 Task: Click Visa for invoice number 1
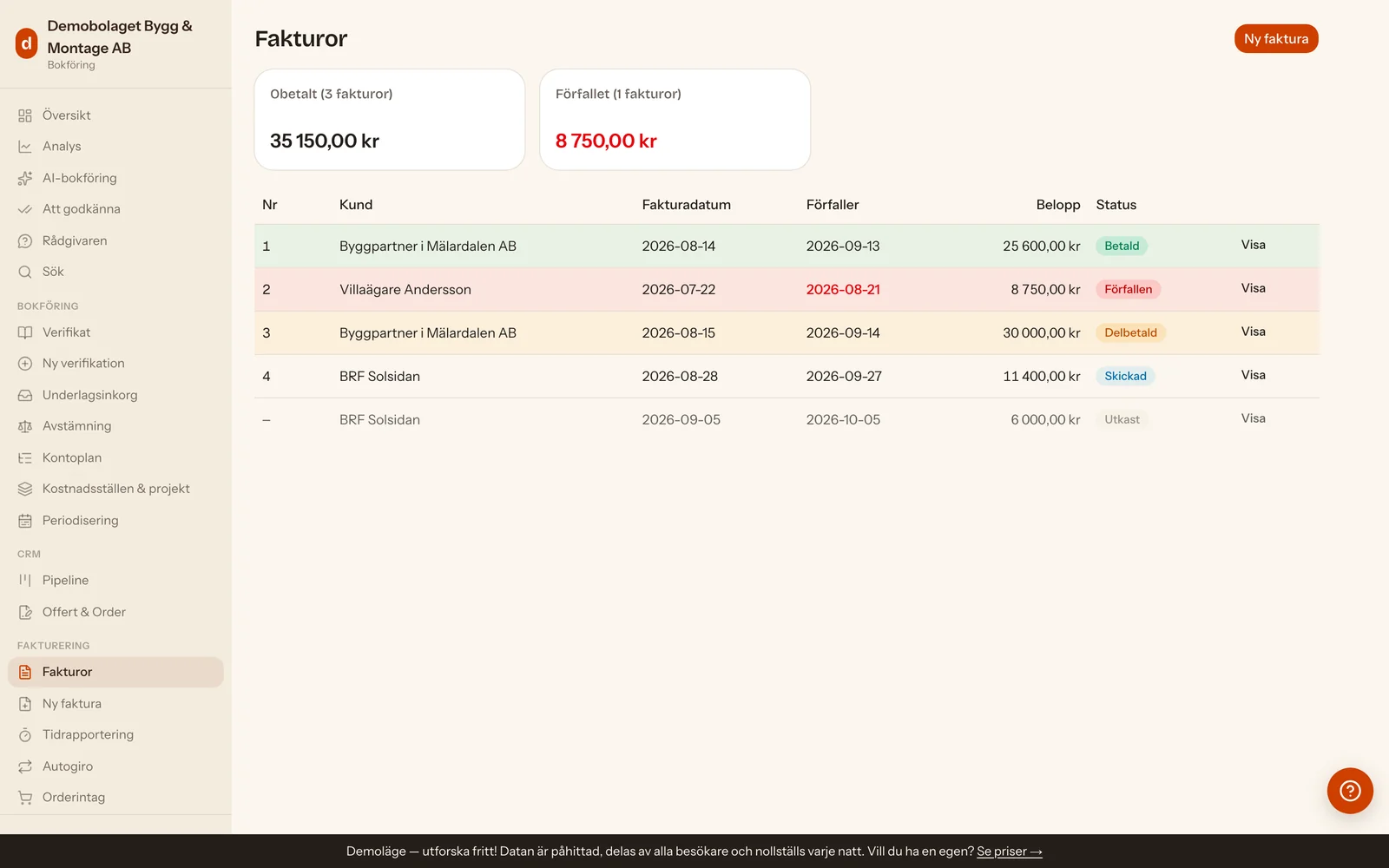[x=1253, y=245]
